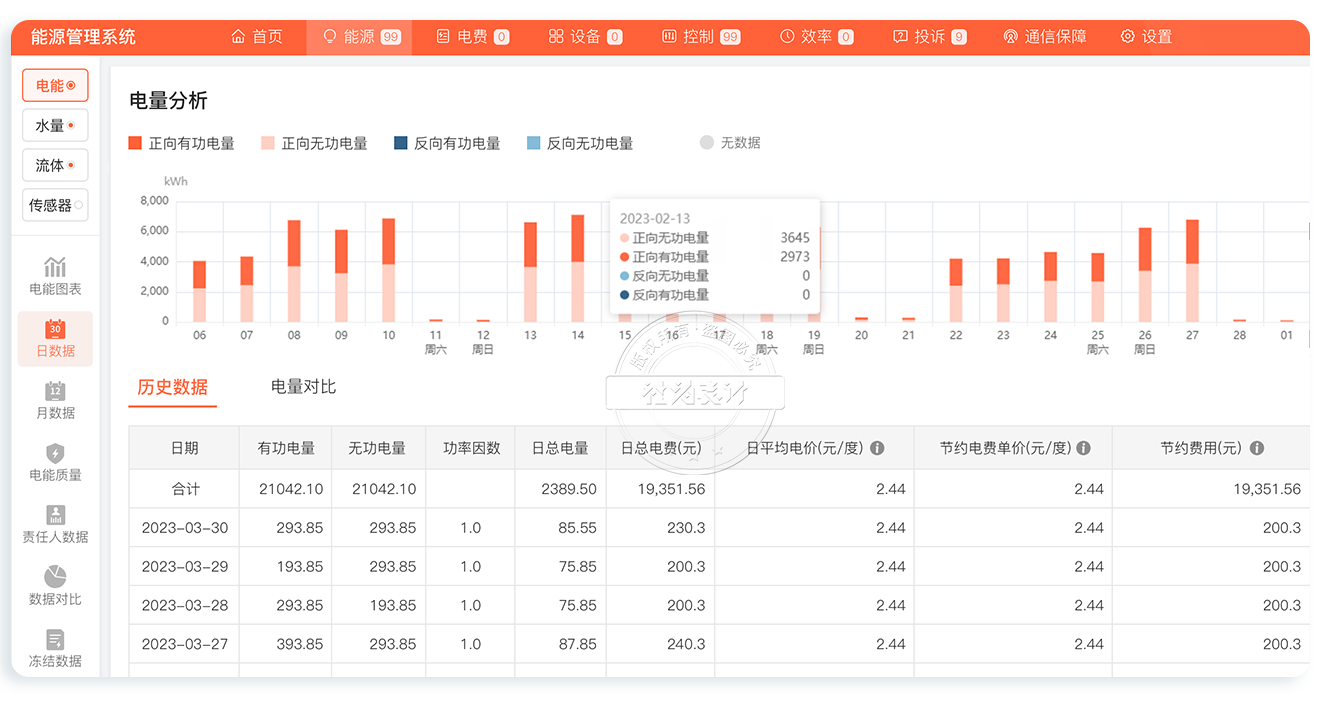1320x707 pixels.
Task: Click the home icon beside 首页
Action: 238,37
